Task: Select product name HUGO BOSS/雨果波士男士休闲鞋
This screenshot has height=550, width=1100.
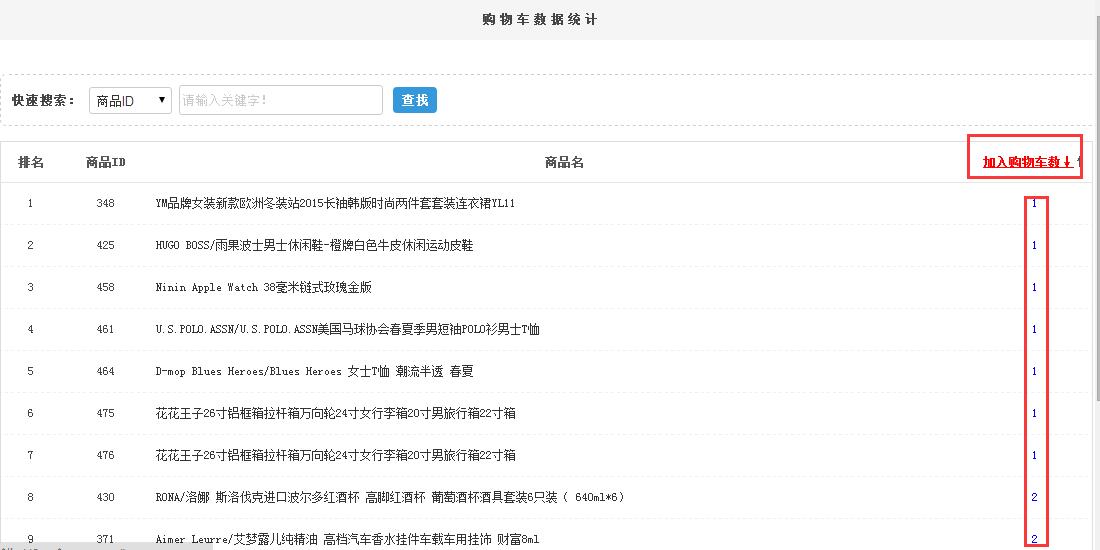Action: click(x=314, y=246)
